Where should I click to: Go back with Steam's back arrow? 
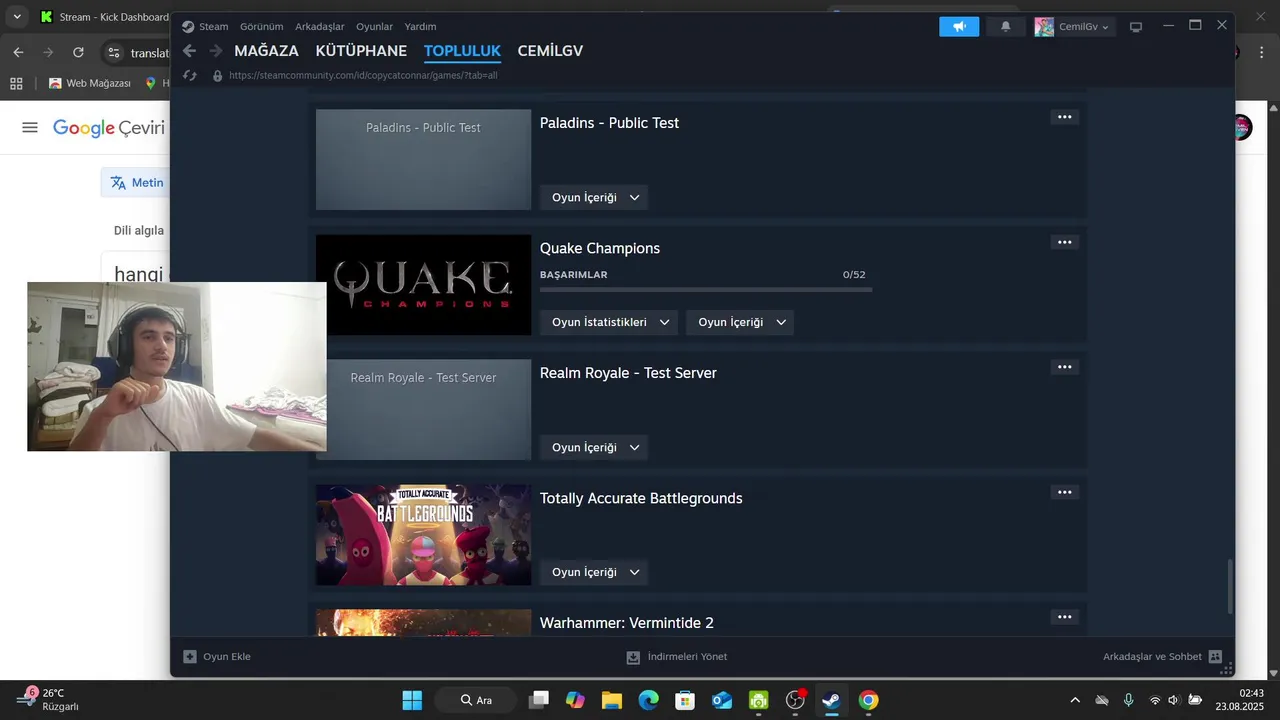coord(189,51)
